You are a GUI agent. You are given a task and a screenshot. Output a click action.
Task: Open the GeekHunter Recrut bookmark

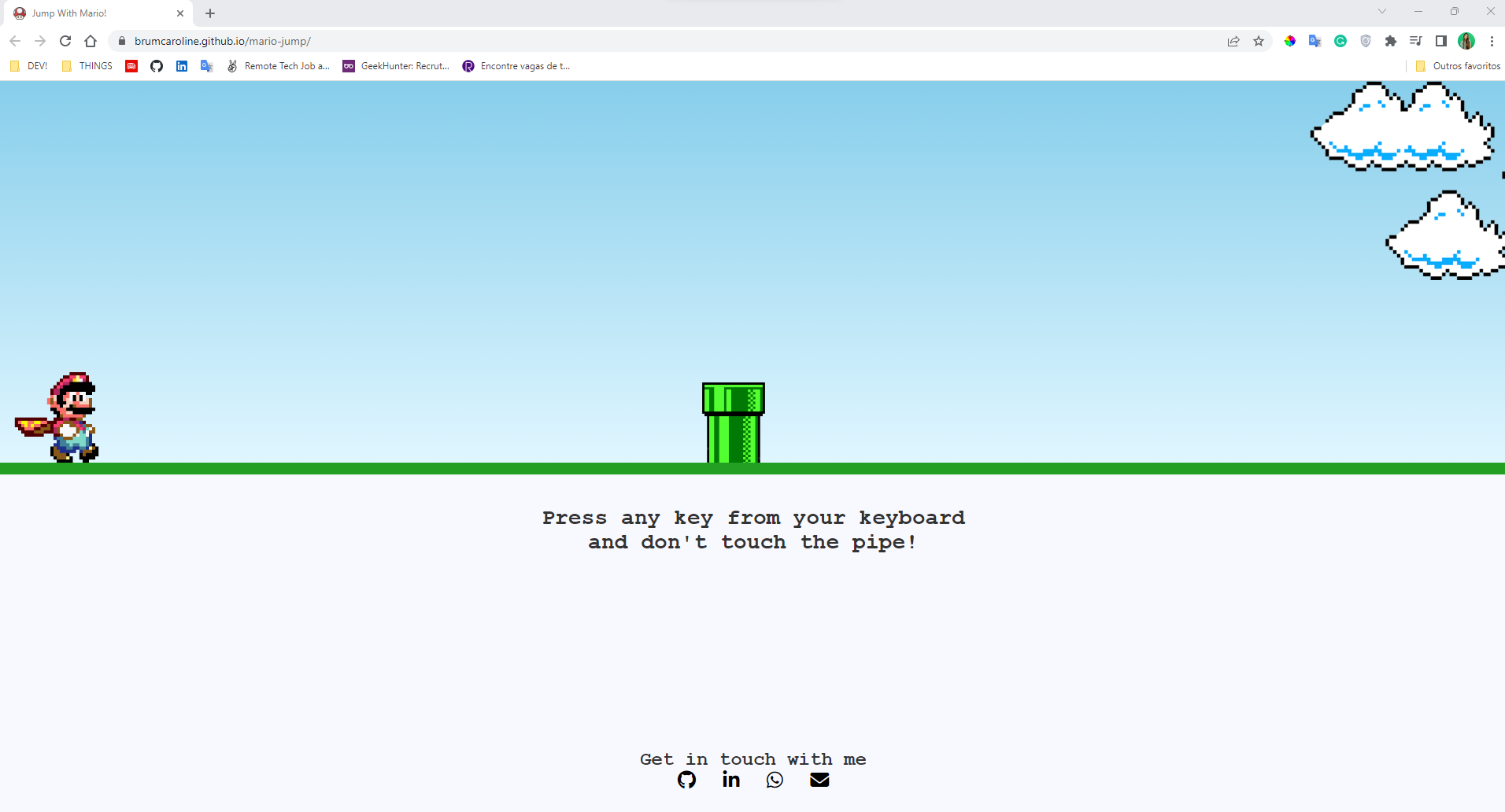point(396,66)
